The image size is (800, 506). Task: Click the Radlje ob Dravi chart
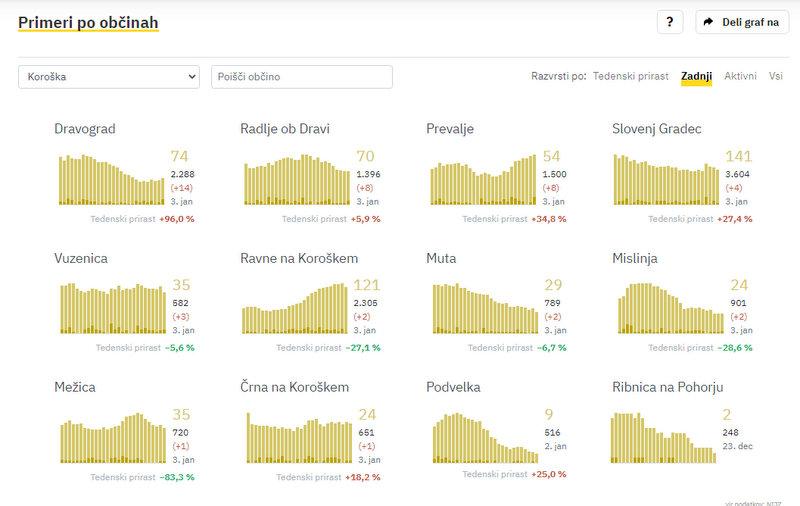[x=296, y=180]
